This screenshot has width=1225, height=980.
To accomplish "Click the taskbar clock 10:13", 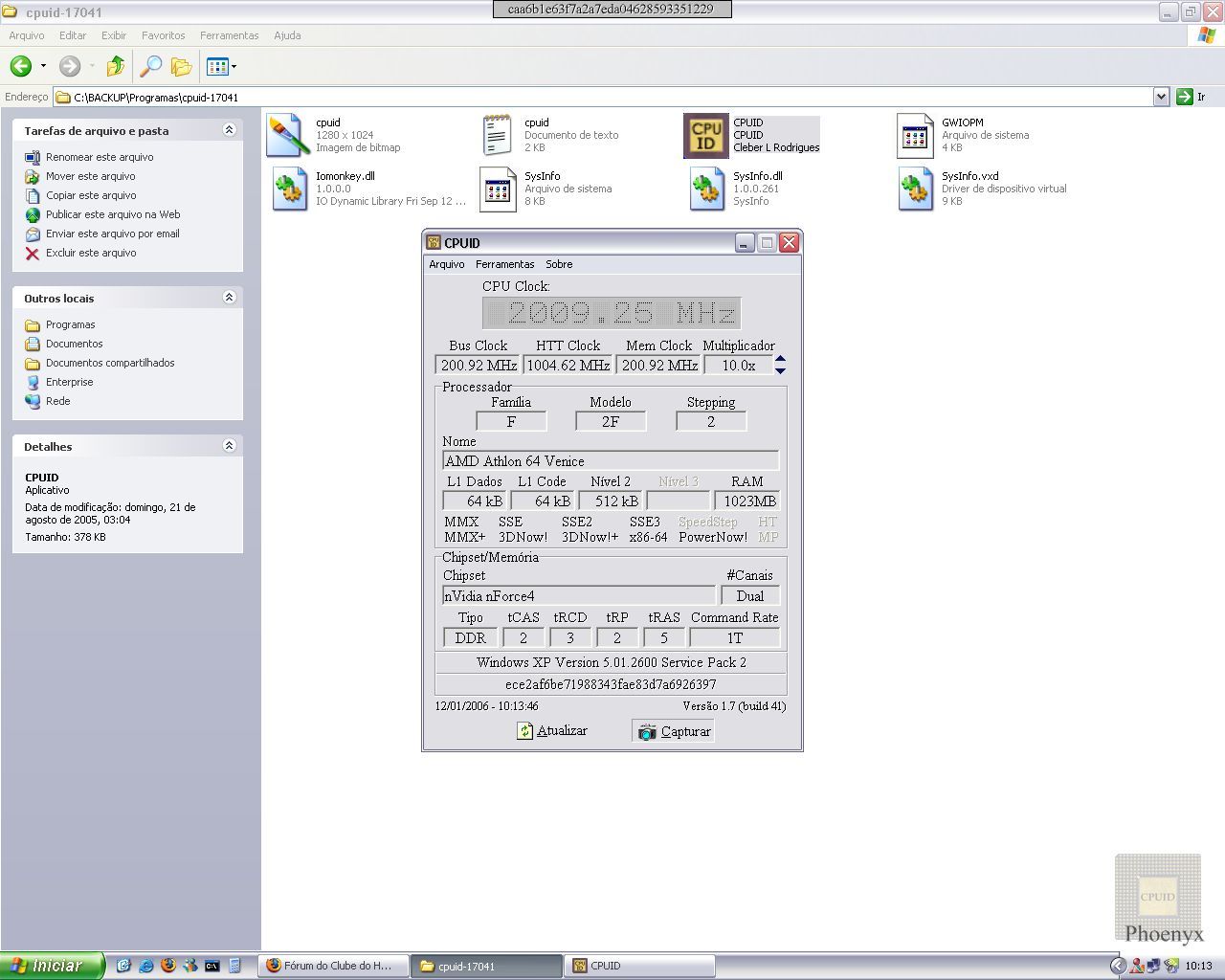I will pyautogui.click(x=1198, y=966).
